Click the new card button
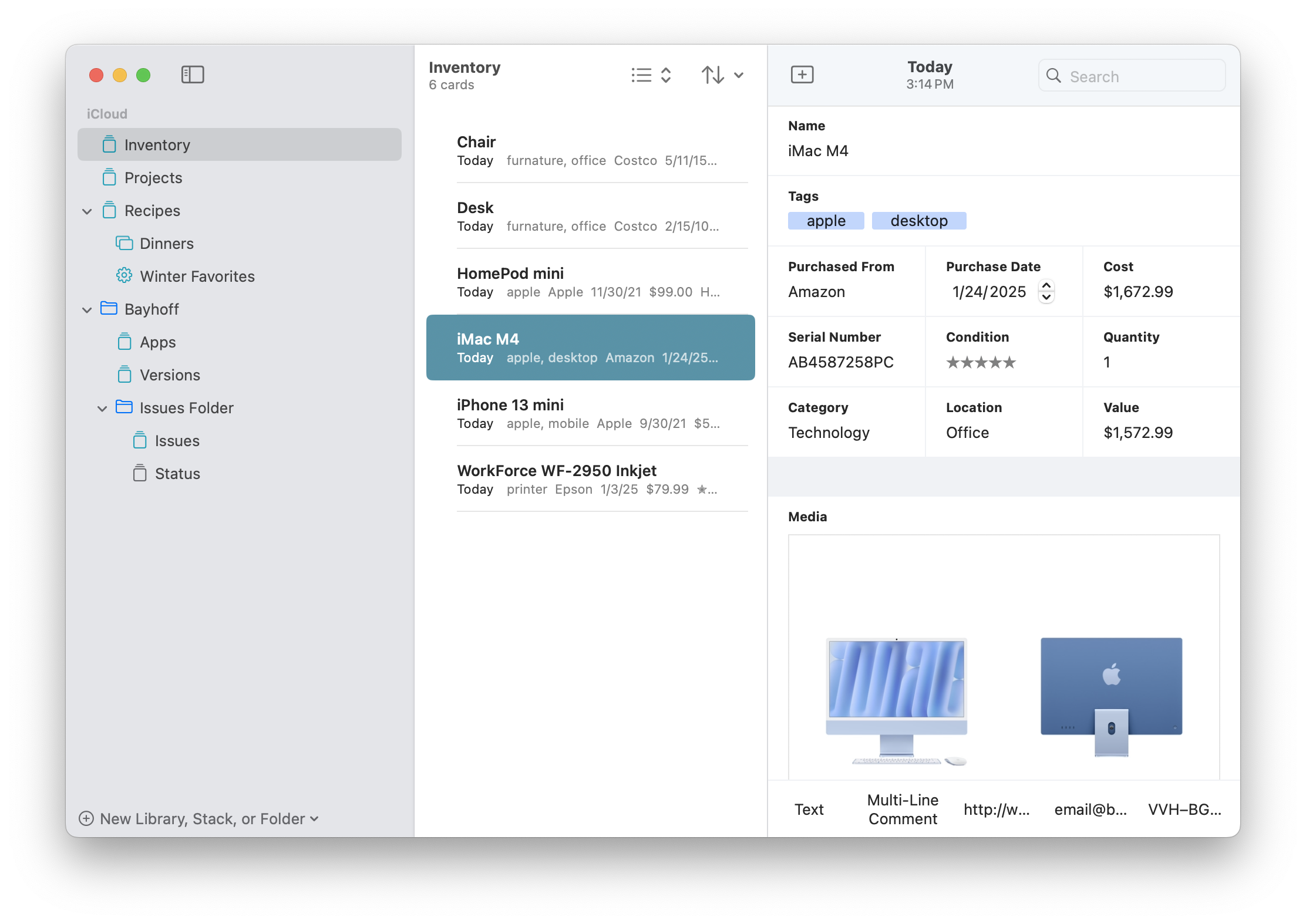Viewport: 1306px width, 924px height. (x=802, y=75)
